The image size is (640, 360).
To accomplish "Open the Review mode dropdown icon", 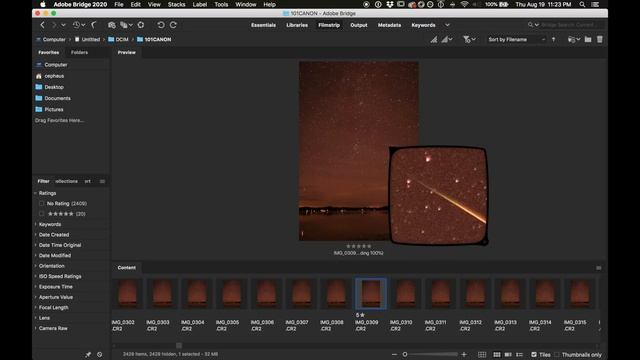I will pos(127,25).
